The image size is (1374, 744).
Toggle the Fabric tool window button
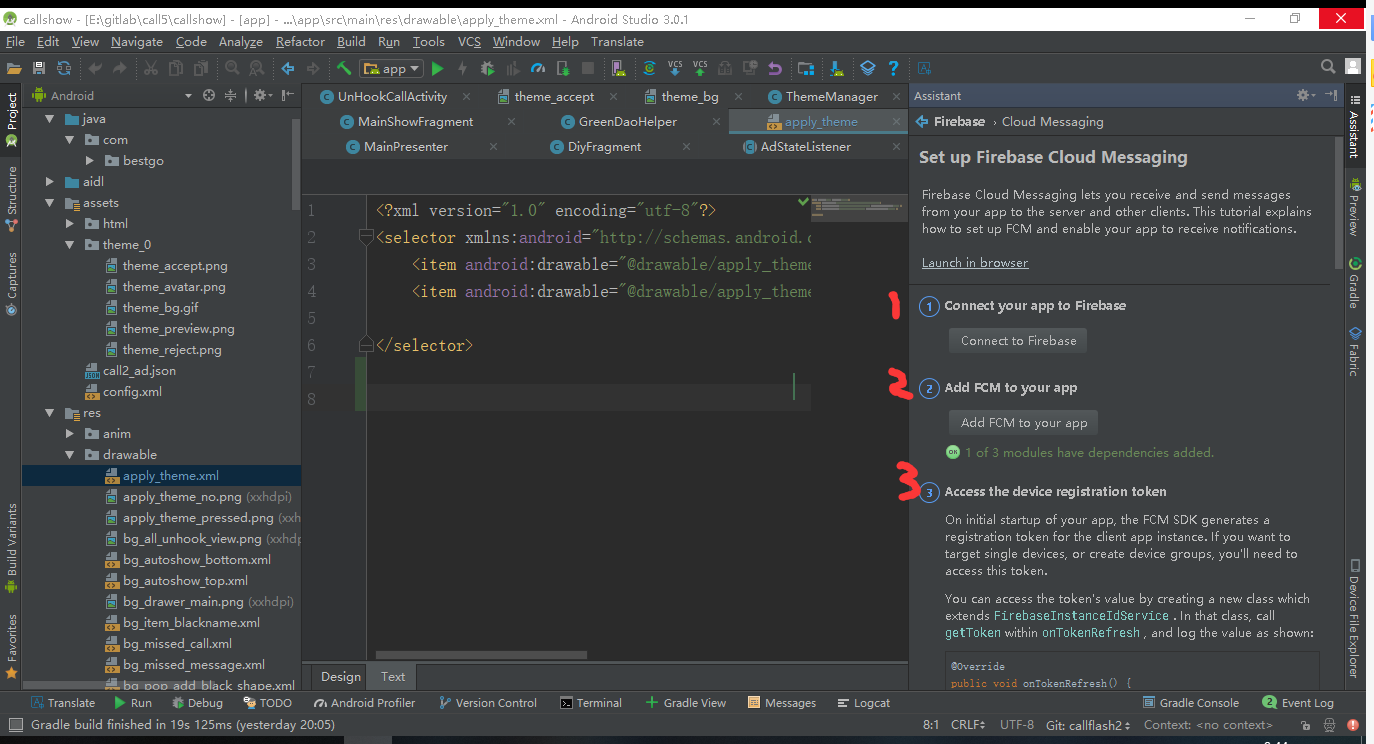click(x=1354, y=350)
